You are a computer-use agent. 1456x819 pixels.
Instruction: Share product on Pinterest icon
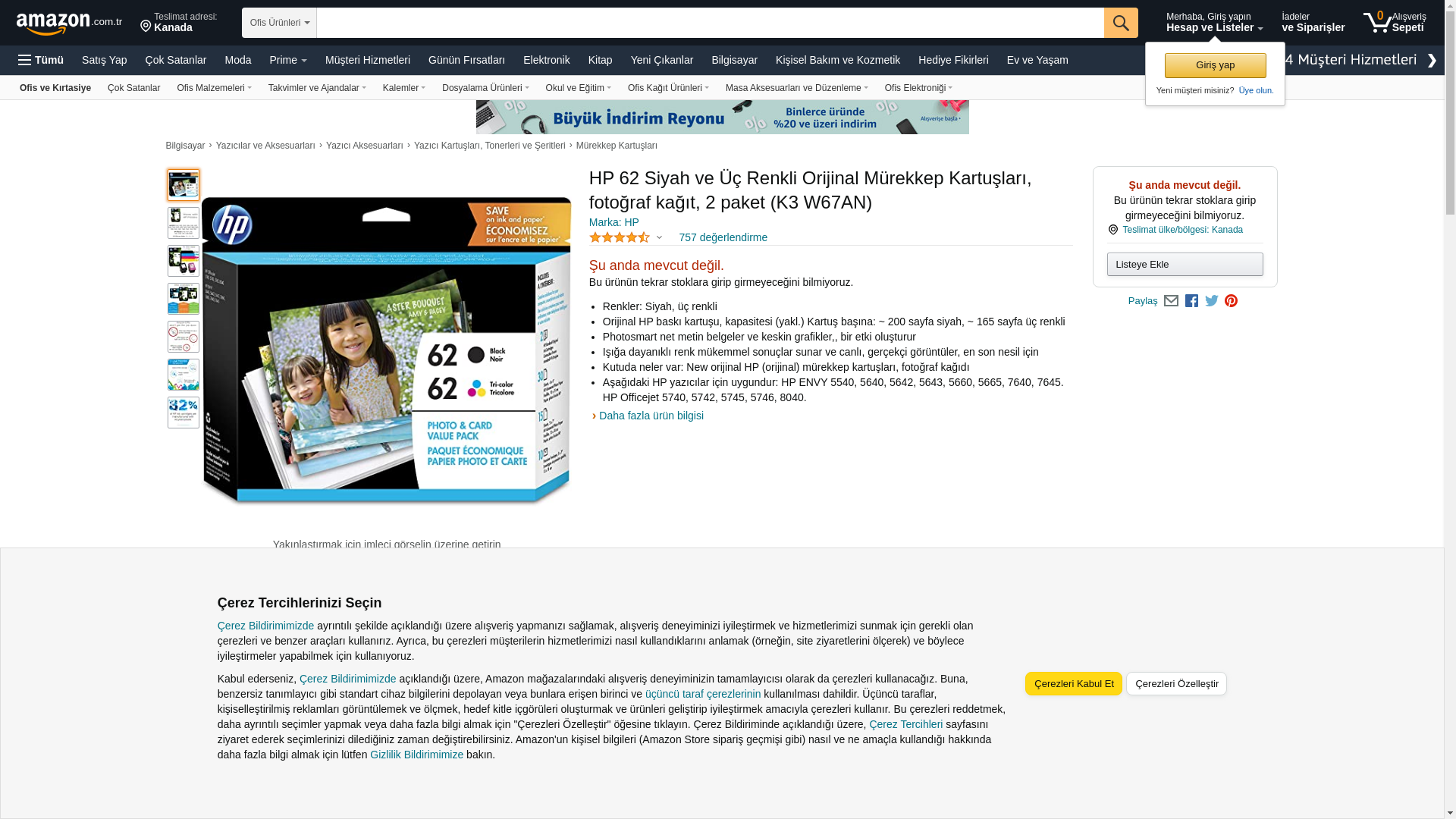coord(1231,301)
